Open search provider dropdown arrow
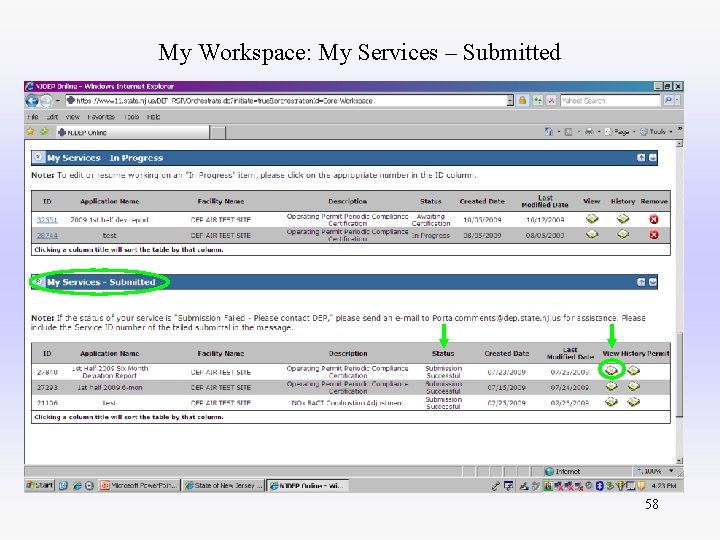720x540 pixels. pos(677,100)
